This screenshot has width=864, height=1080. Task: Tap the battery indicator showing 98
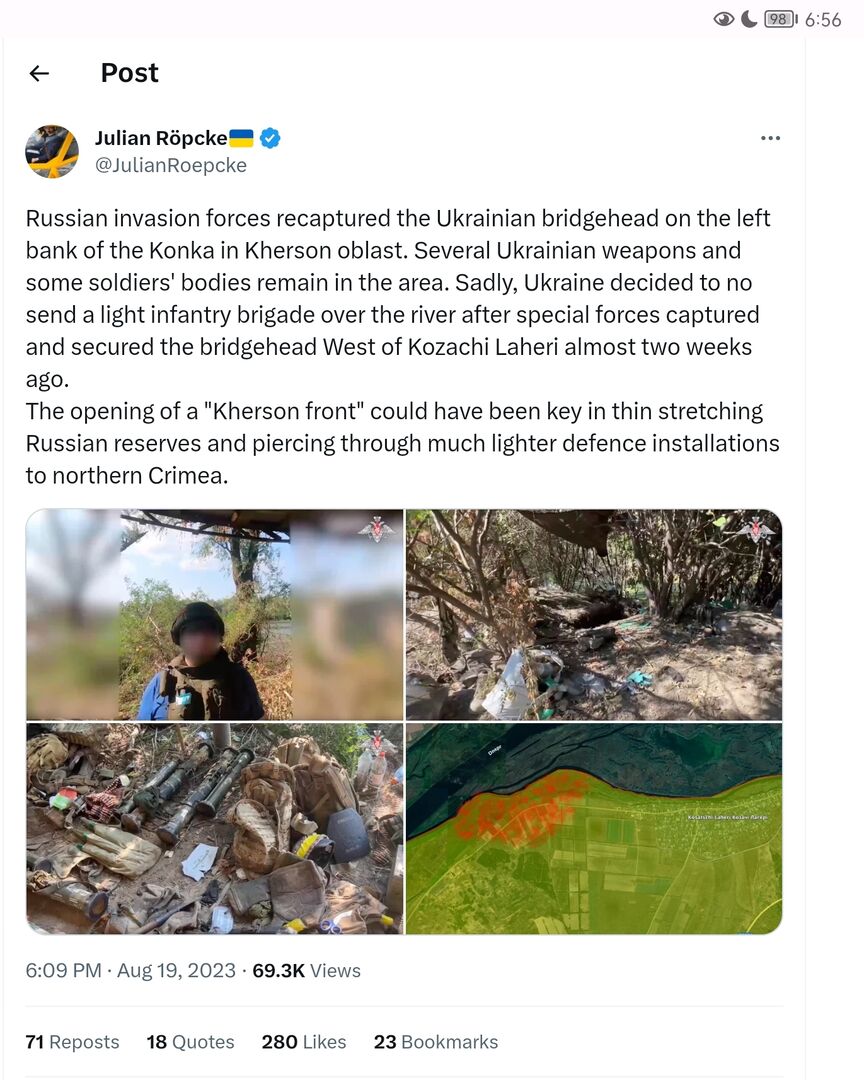click(x=780, y=19)
